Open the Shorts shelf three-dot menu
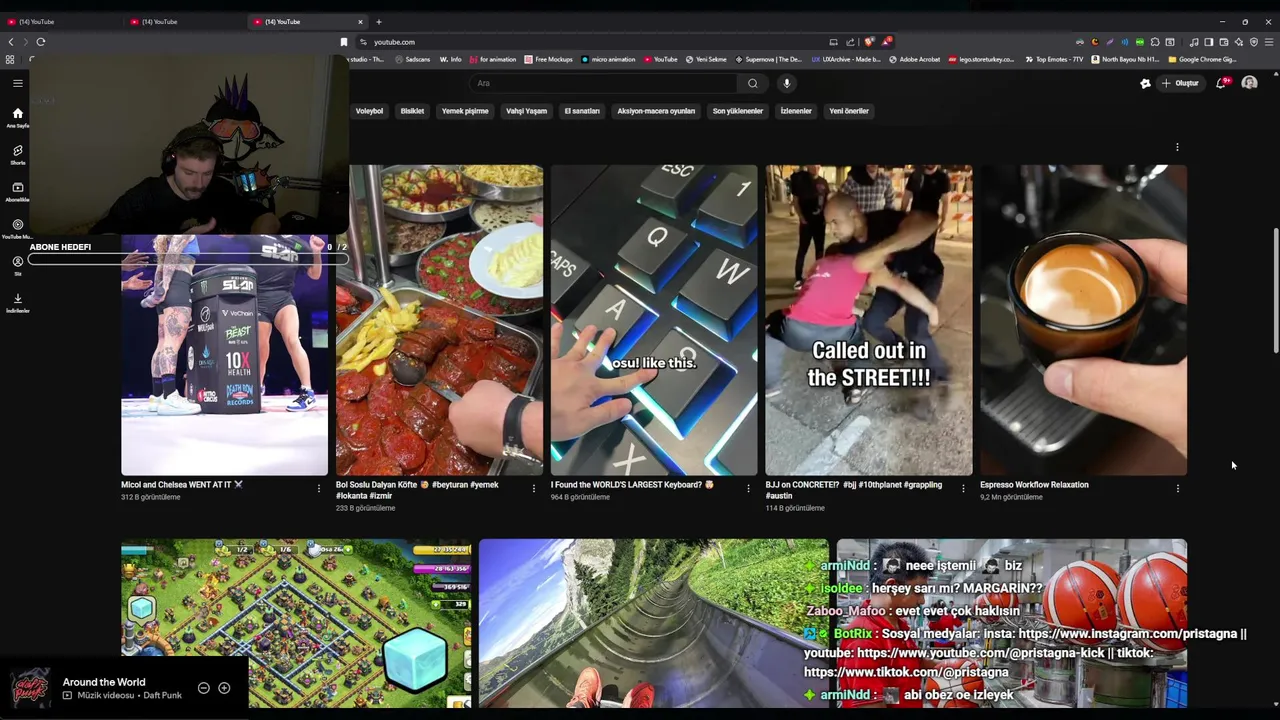The width and height of the screenshot is (1280, 720). [x=1177, y=147]
